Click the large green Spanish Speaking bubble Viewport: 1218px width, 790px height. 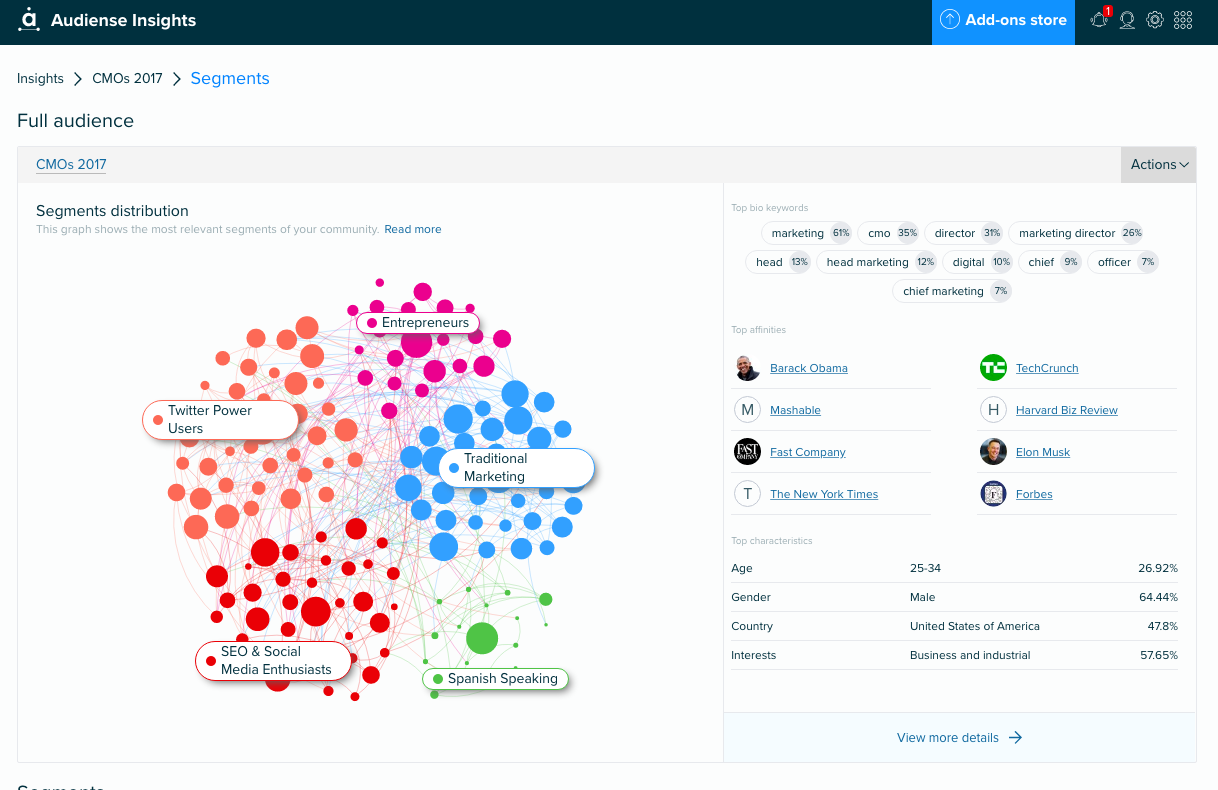click(x=482, y=638)
